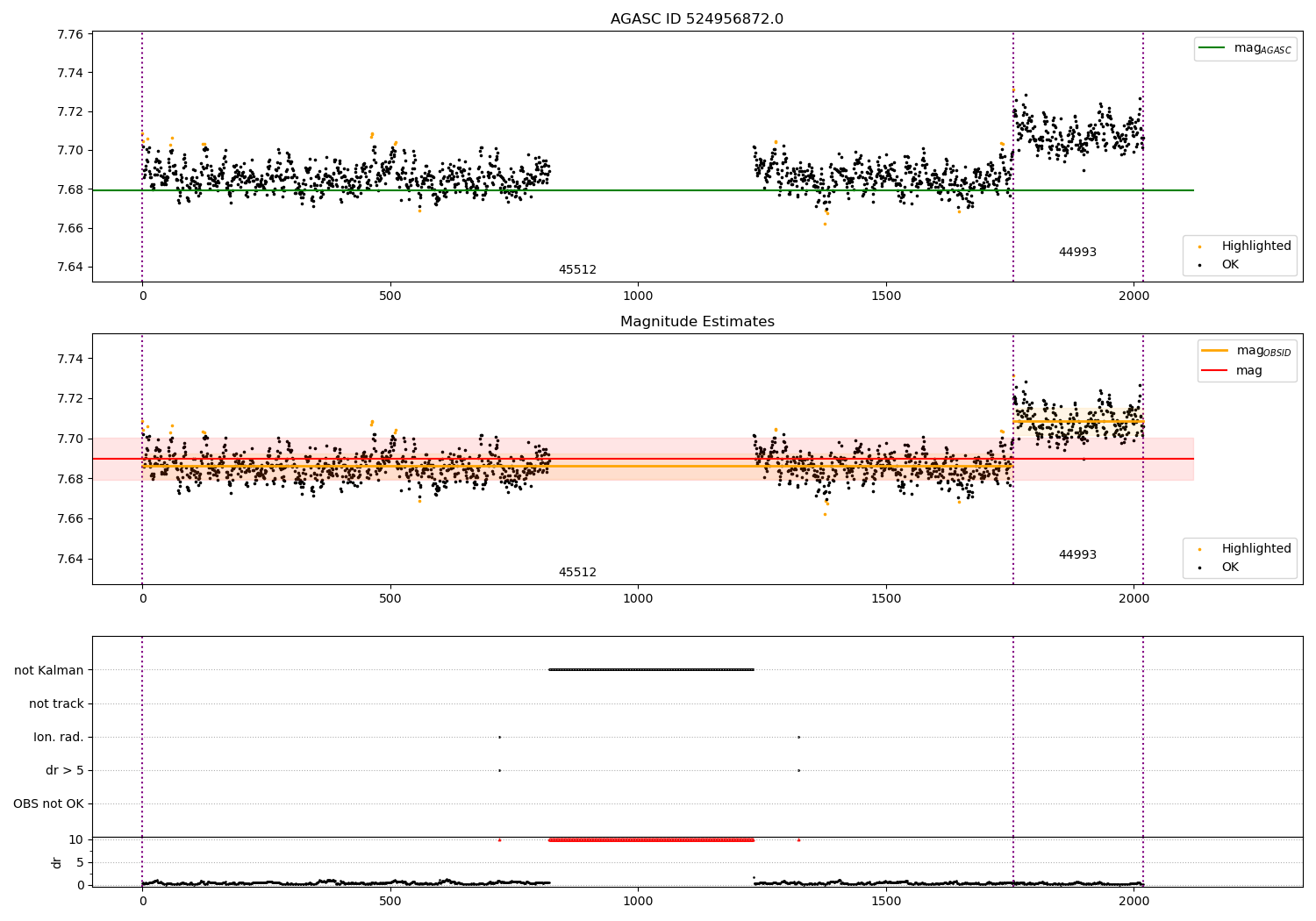Click the orange mag OBSID legend line sample

[x=1214, y=351]
